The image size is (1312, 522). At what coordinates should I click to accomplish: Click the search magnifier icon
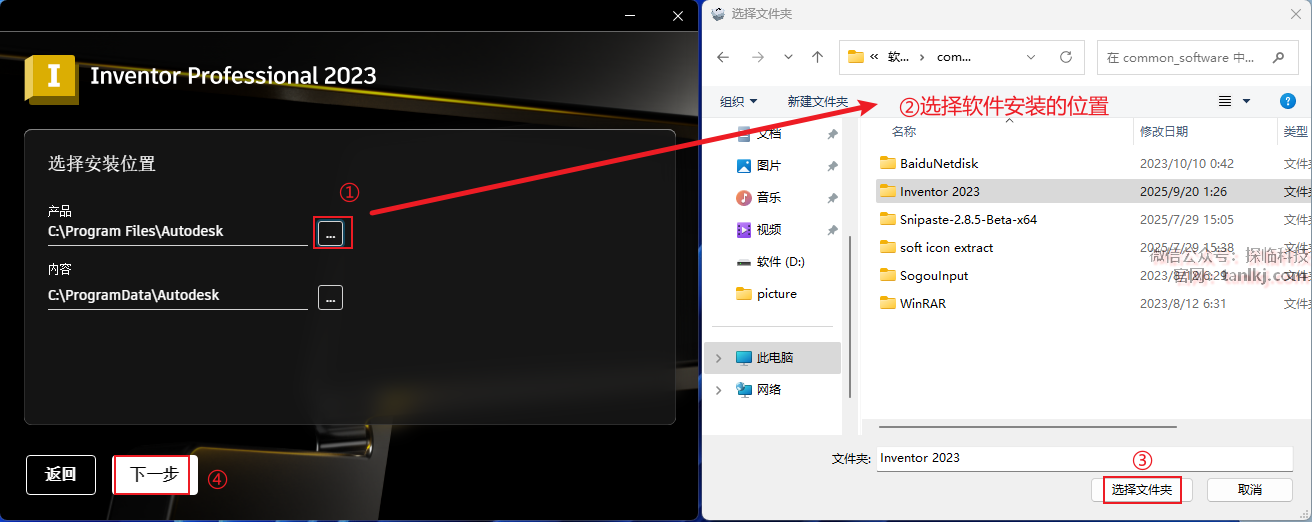pos(1278,57)
